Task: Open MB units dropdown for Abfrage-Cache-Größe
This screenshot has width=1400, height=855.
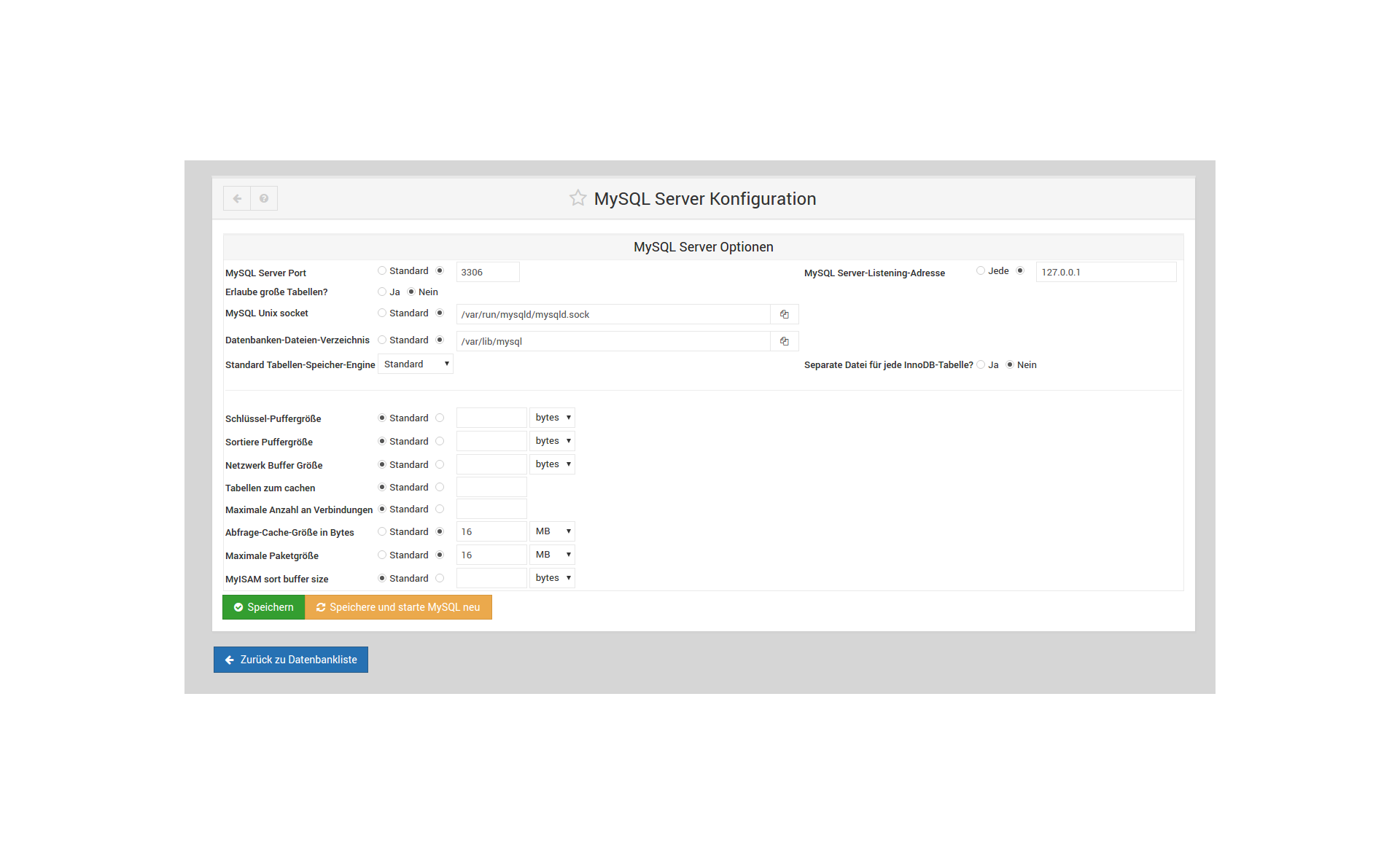Action: (x=552, y=531)
